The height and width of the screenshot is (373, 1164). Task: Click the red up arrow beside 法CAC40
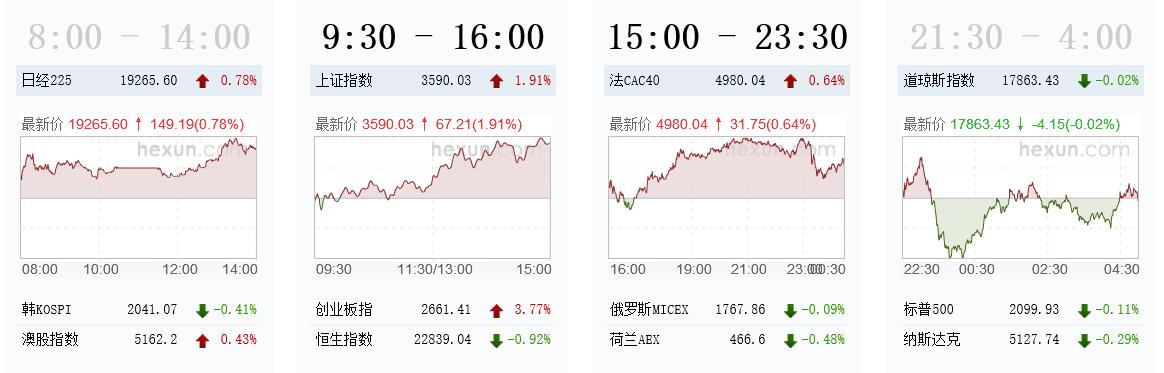point(790,81)
